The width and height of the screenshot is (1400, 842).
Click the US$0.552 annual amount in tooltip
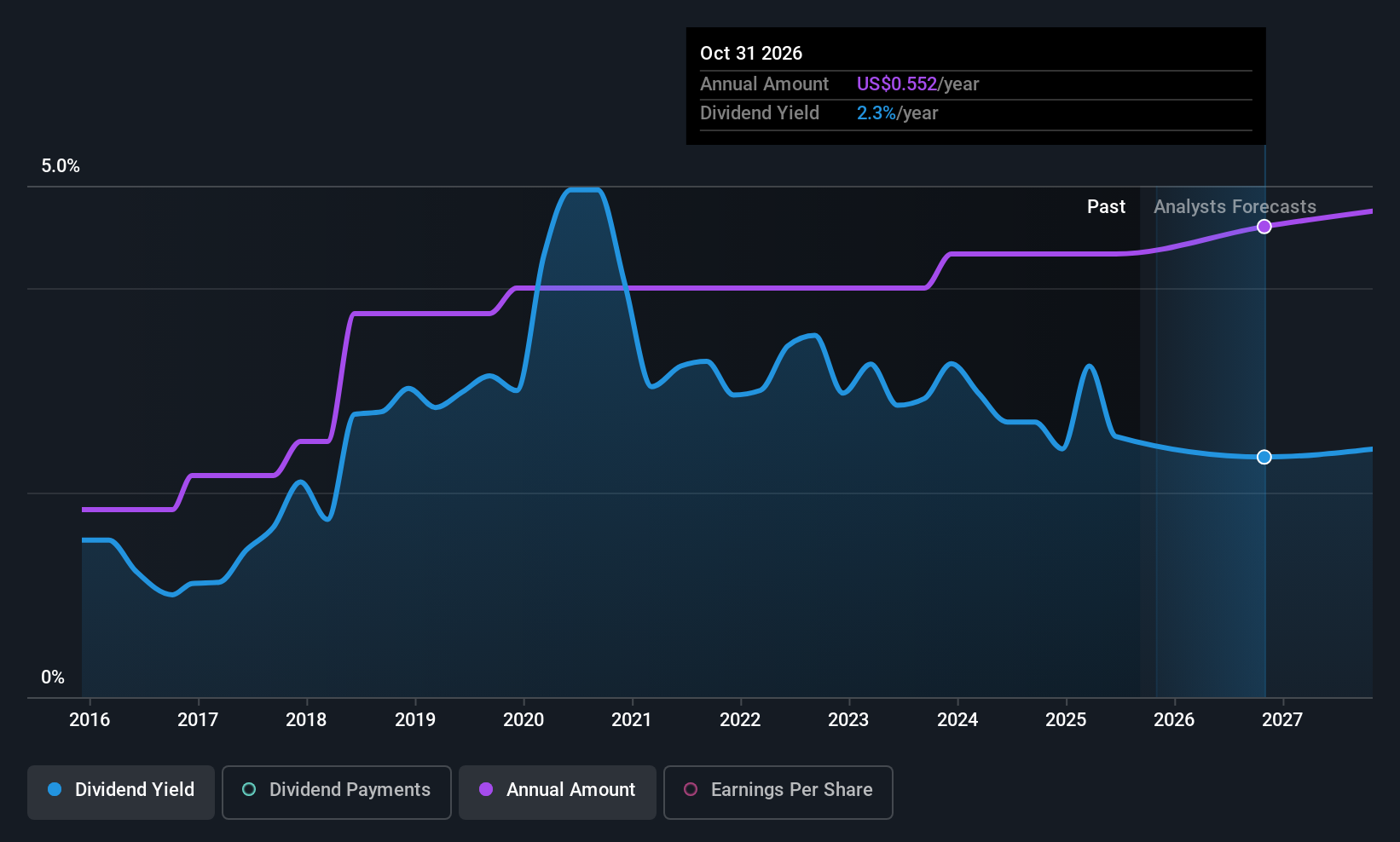896,84
